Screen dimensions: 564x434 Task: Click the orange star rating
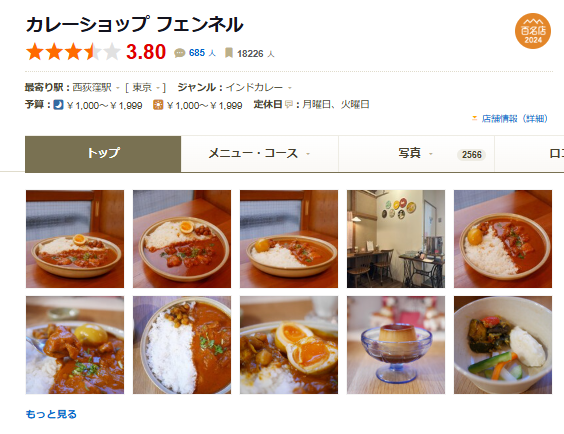pyautogui.click(x=73, y=52)
